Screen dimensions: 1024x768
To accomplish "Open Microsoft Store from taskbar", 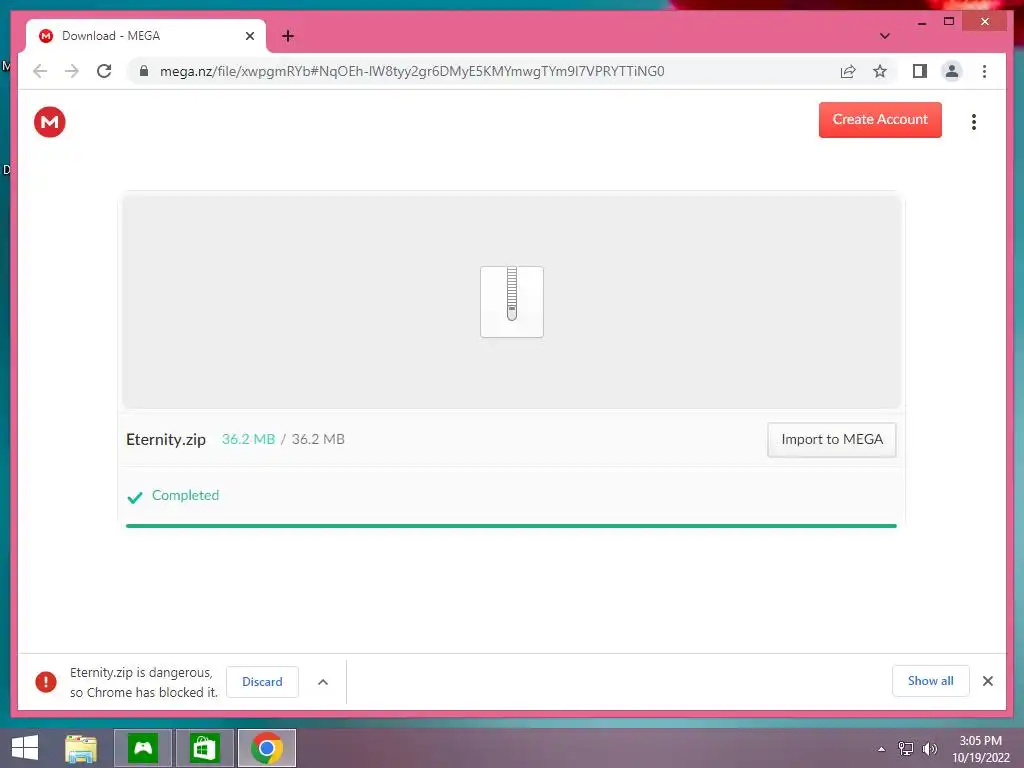I will coord(204,748).
